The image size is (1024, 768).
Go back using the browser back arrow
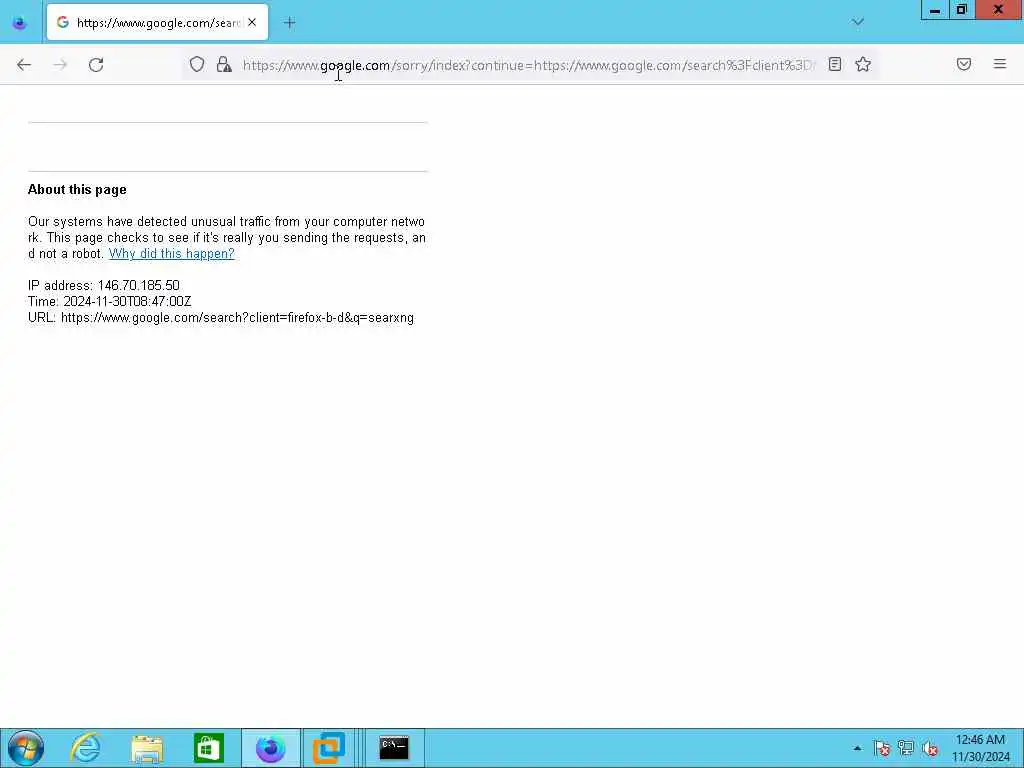(24, 65)
